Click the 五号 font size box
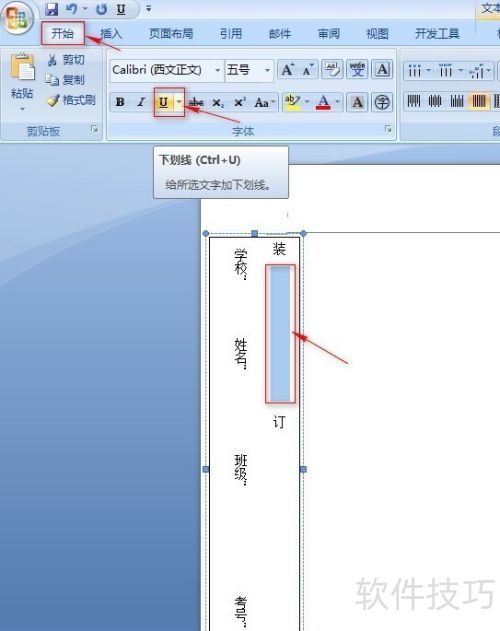This screenshot has width=500, height=631. point(244,70)
